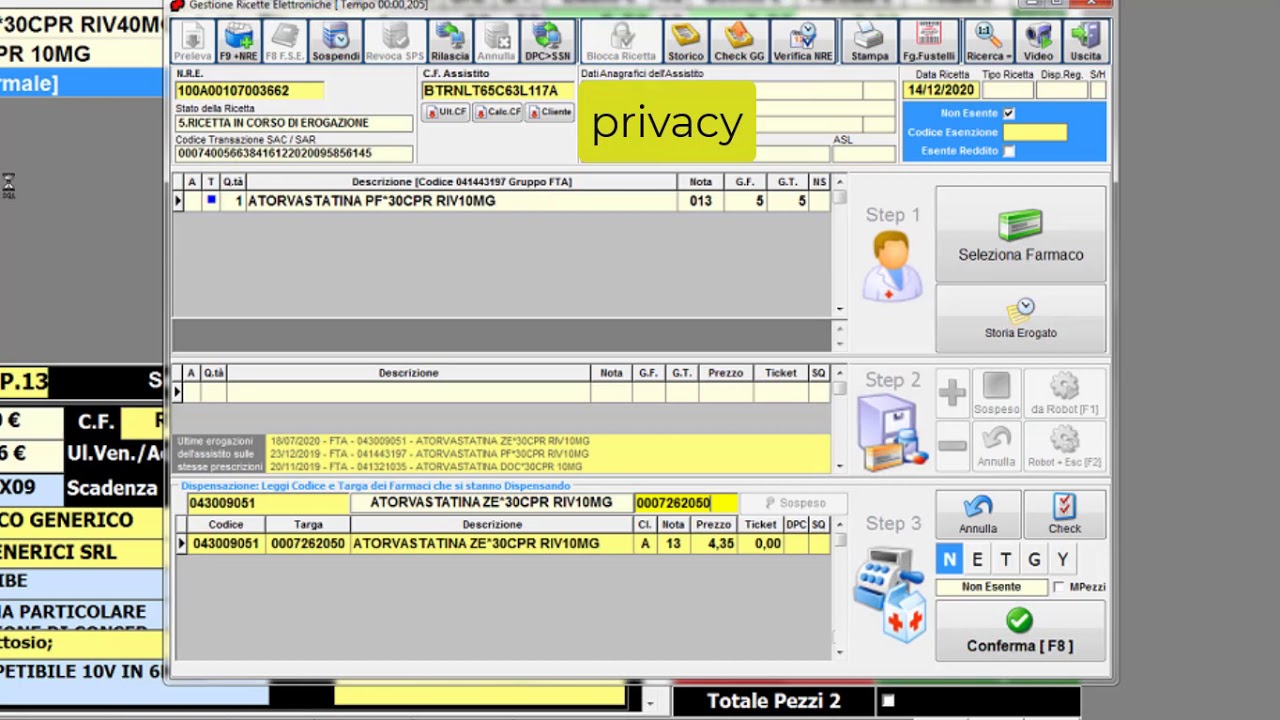This screenshot has height=720, width=1280.
Task: Select the ATORVASTATINA PF*30CPR RIV10MG prescription row
Action: tap(502, 201)
